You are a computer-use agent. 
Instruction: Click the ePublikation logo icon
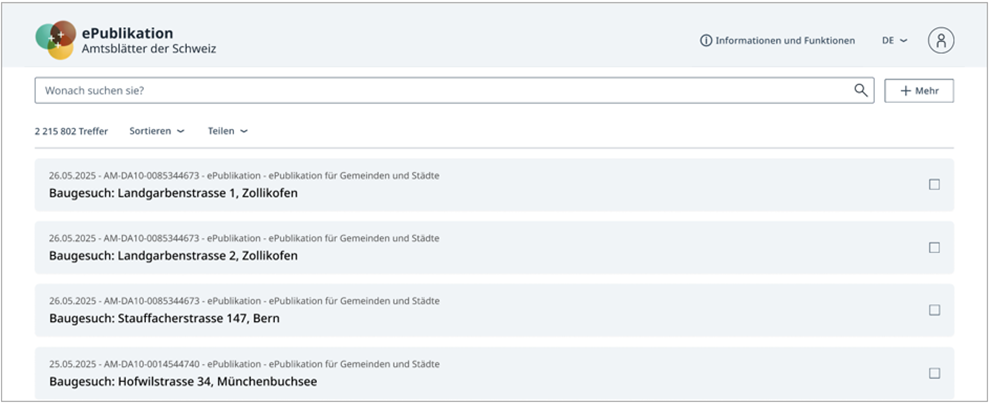click(x=55, y=40)
